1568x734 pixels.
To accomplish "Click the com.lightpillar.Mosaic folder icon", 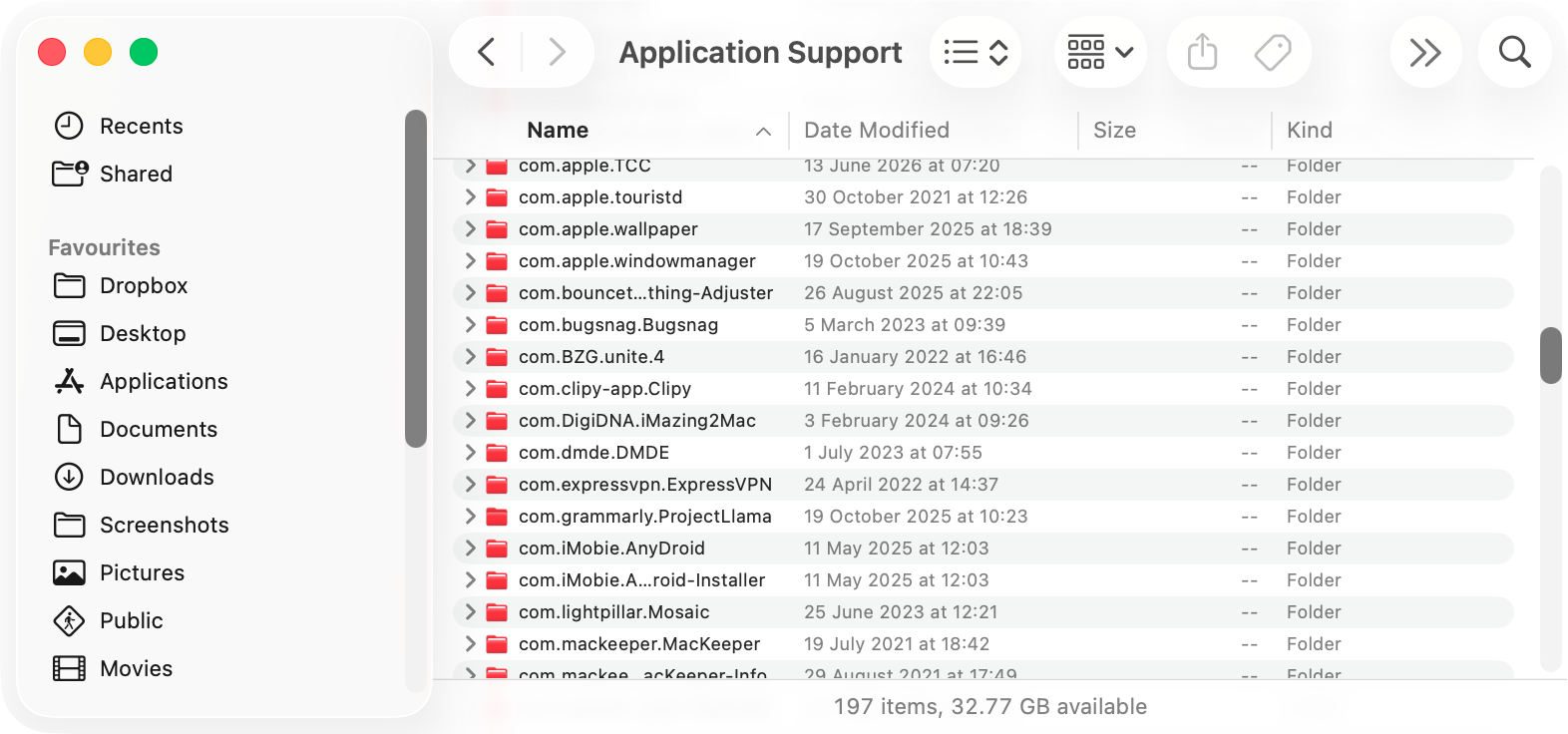I will click(497, 612).
